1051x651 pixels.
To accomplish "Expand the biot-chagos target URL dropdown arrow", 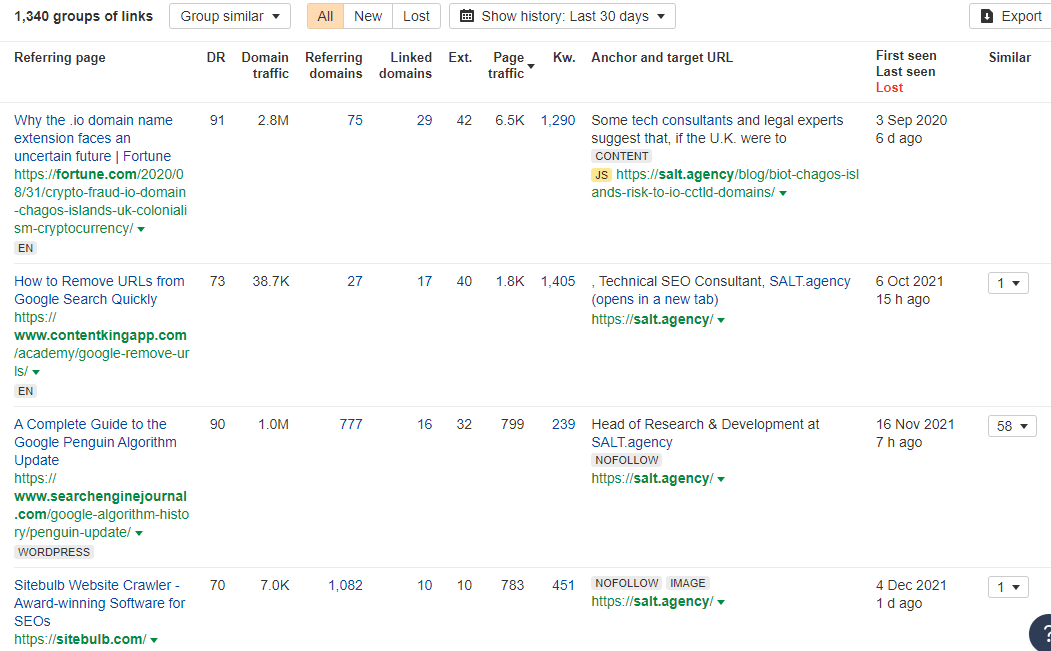I will point(783,194).
